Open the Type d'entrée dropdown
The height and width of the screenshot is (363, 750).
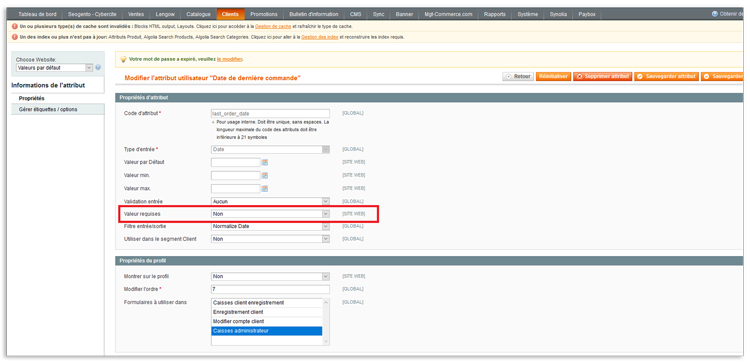270,149
